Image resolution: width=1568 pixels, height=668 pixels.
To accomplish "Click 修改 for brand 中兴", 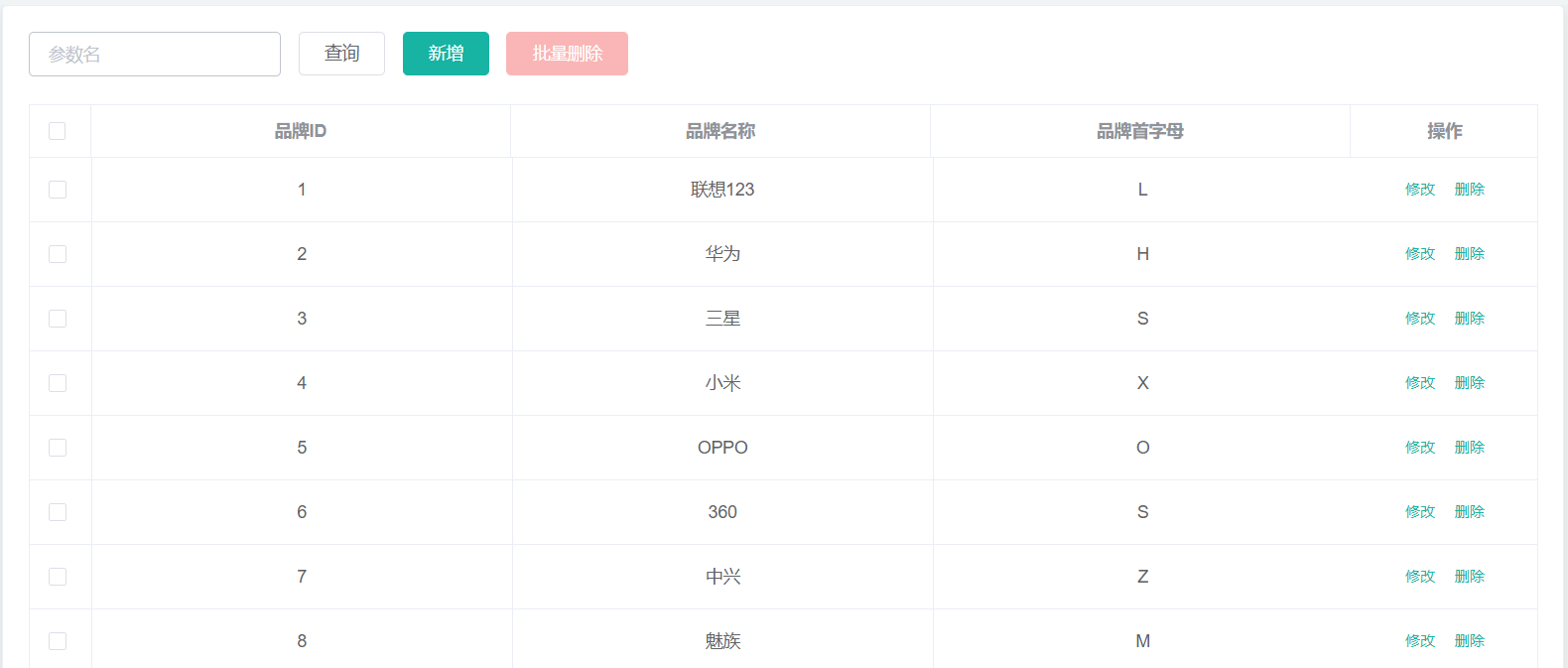I will click(1420, 577).
